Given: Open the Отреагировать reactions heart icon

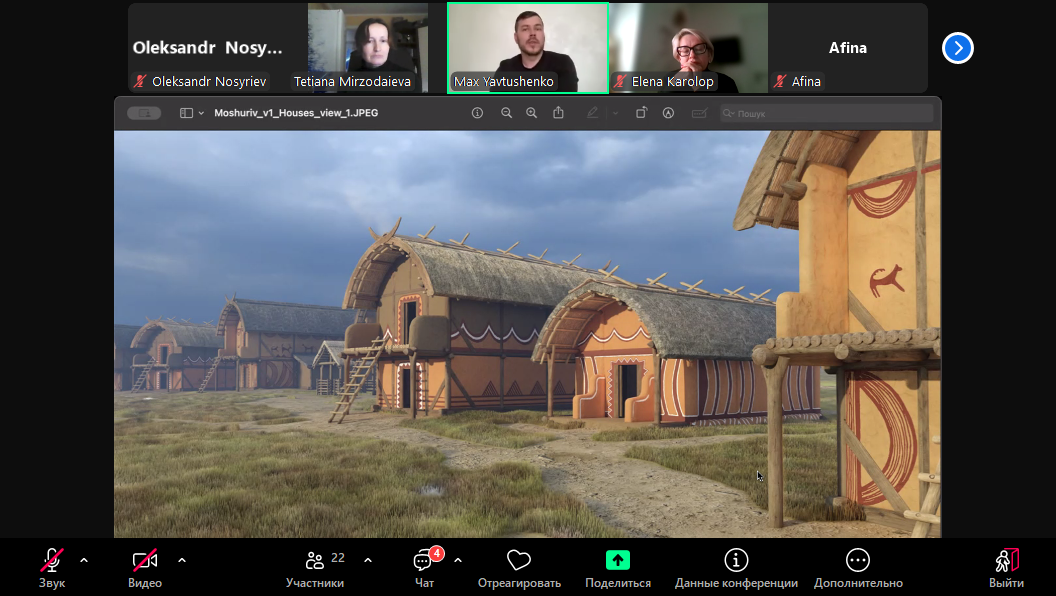Looking at the screenshot, I should coord(518,567).
